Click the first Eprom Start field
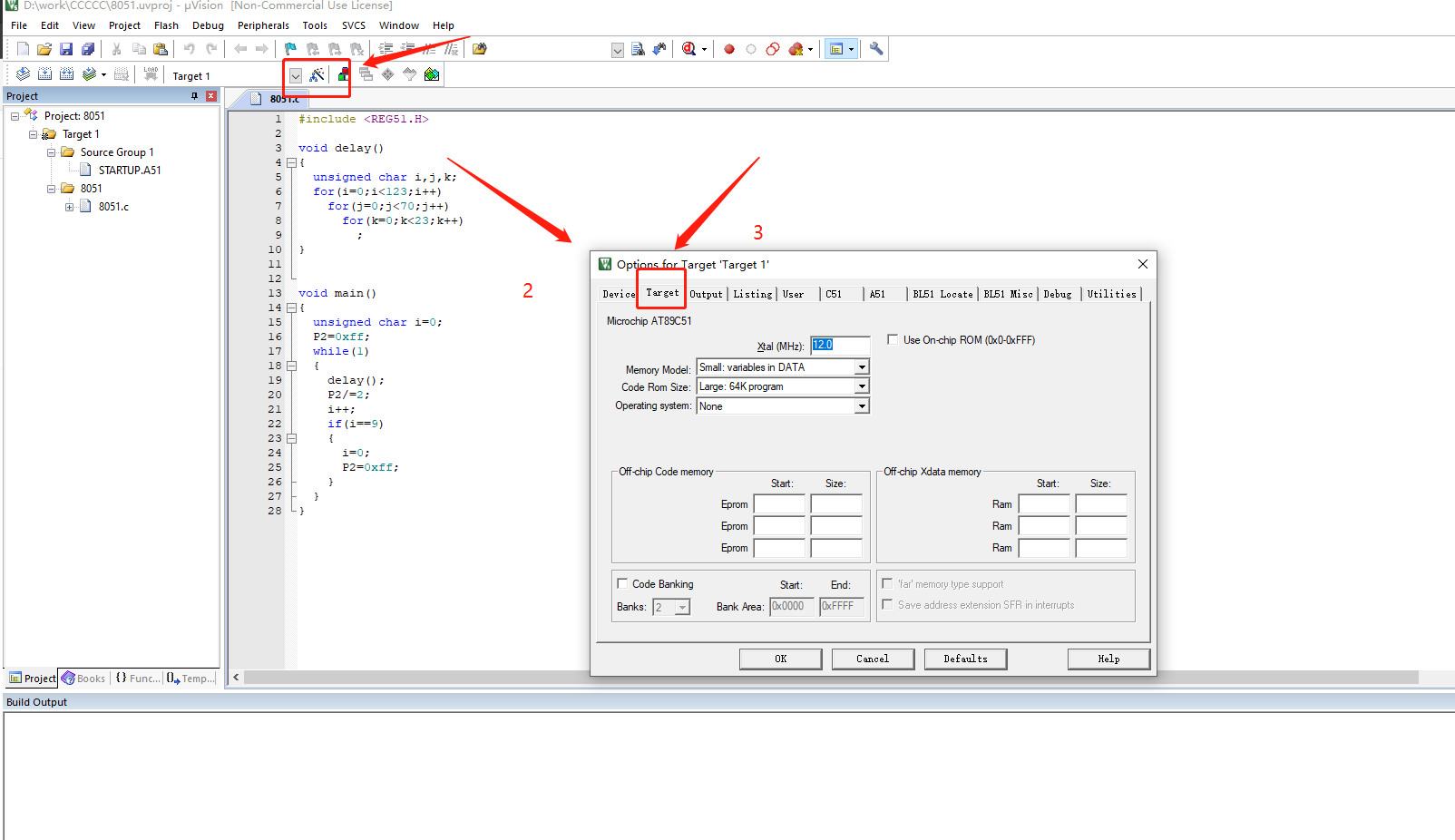 pyautogui.click(x=779, y=504)
